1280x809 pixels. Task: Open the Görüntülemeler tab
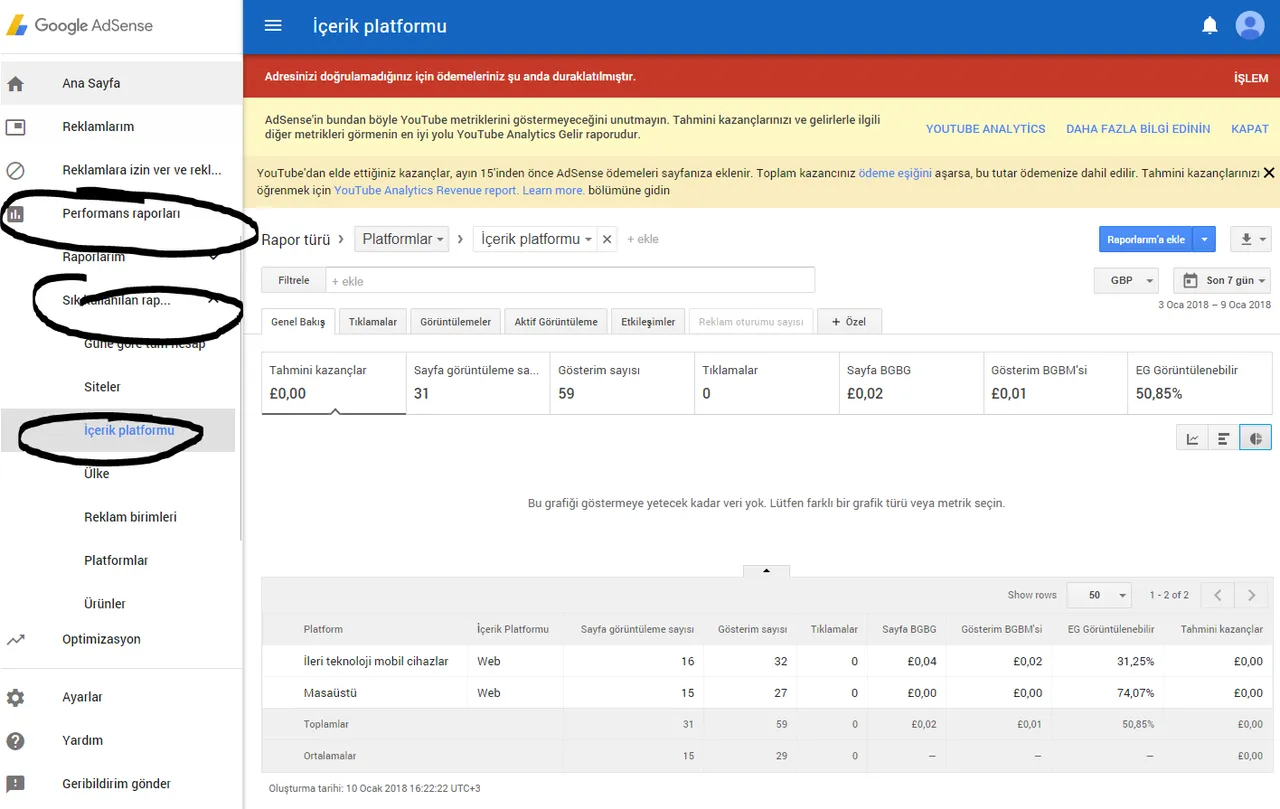[455, 322]
